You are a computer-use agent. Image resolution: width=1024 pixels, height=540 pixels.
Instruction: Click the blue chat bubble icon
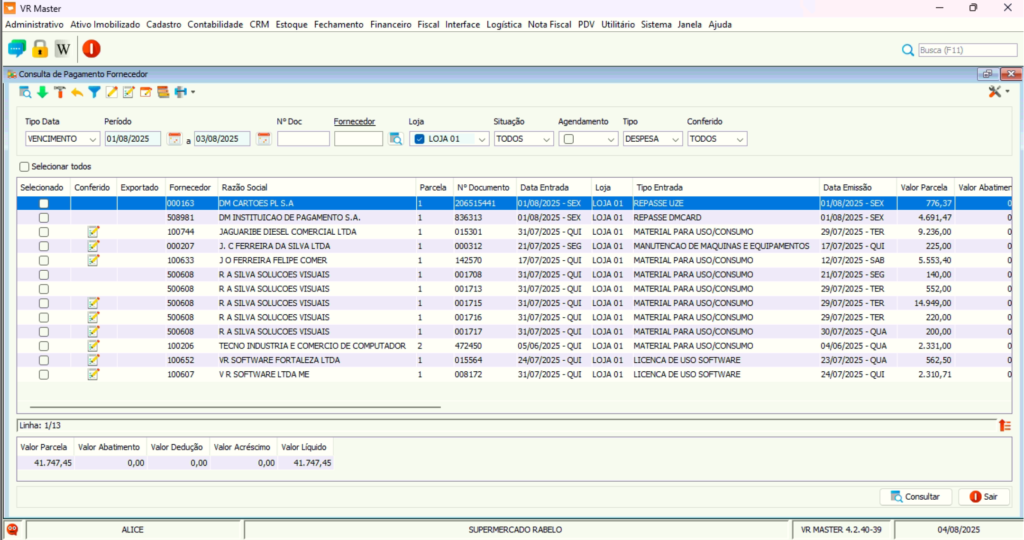point(17,48)
